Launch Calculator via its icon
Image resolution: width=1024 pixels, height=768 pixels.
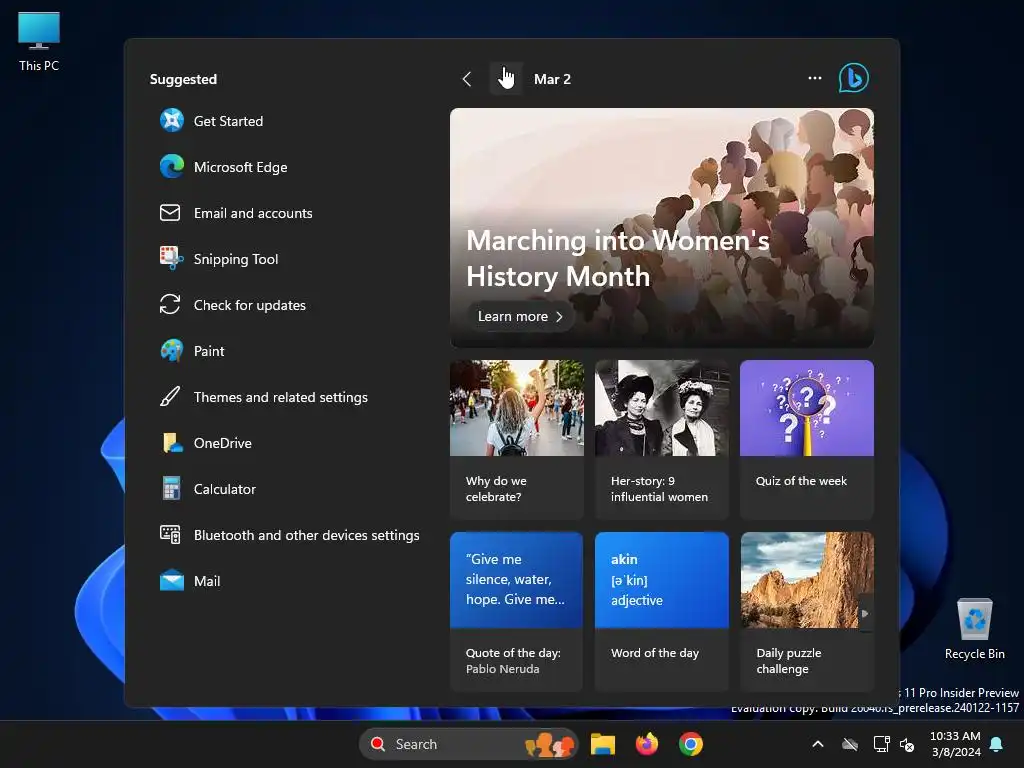(x=171, y=488)
